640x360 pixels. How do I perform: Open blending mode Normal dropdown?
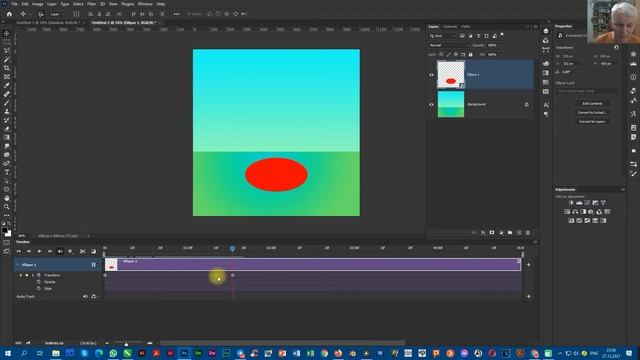tap(448, 45)
